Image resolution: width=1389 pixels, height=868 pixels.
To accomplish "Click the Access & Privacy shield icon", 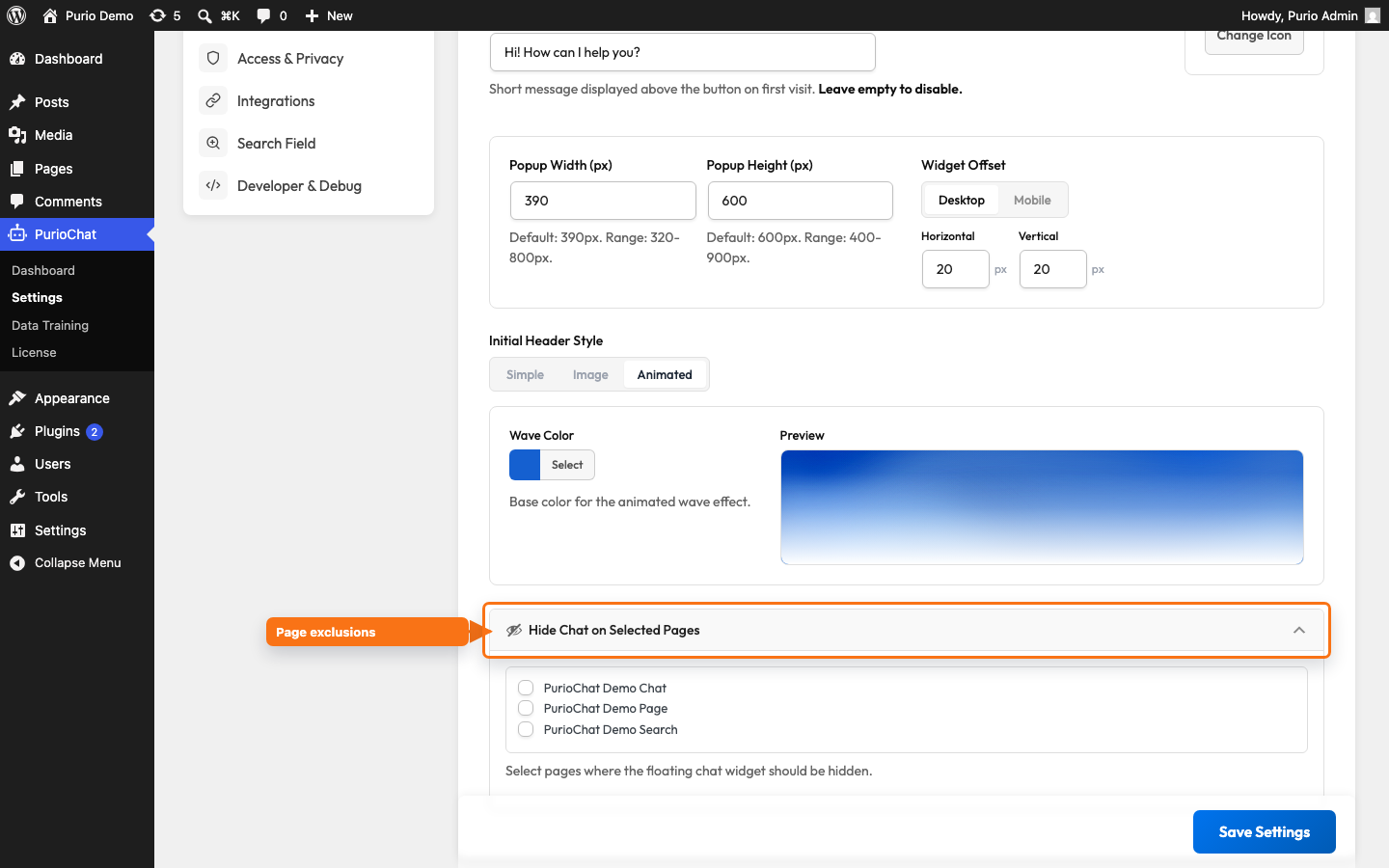I will (213, 58).
